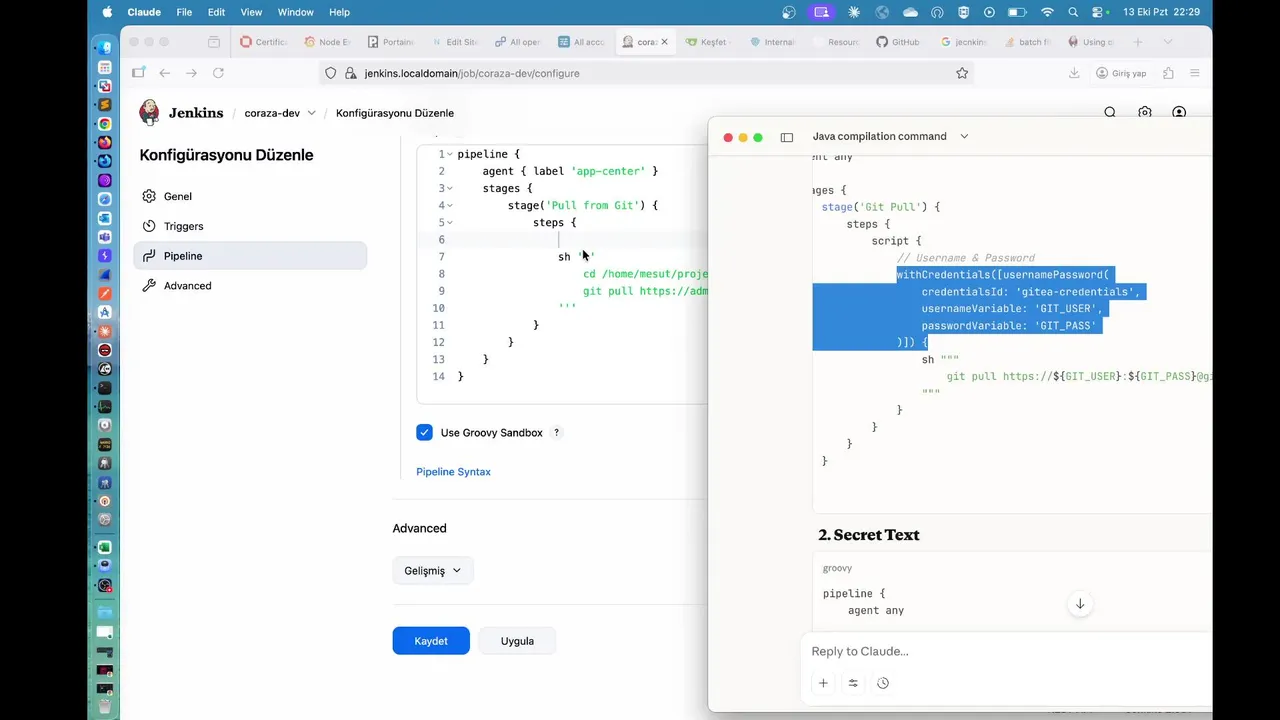Click the plus attachment button in Claude
Screen dimensions: 1280x720
(823, 683)
